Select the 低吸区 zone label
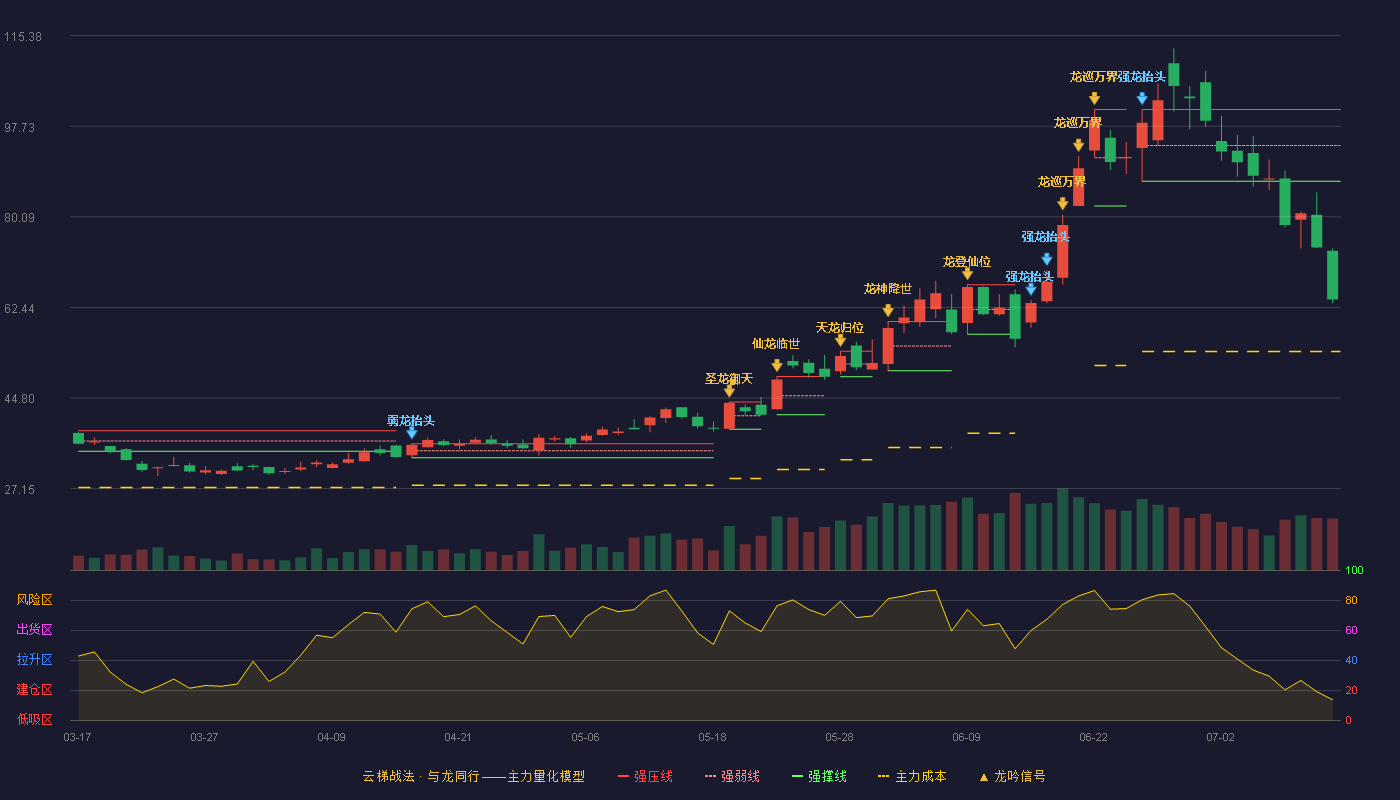 pyautogui.click(x=34, y=719)
